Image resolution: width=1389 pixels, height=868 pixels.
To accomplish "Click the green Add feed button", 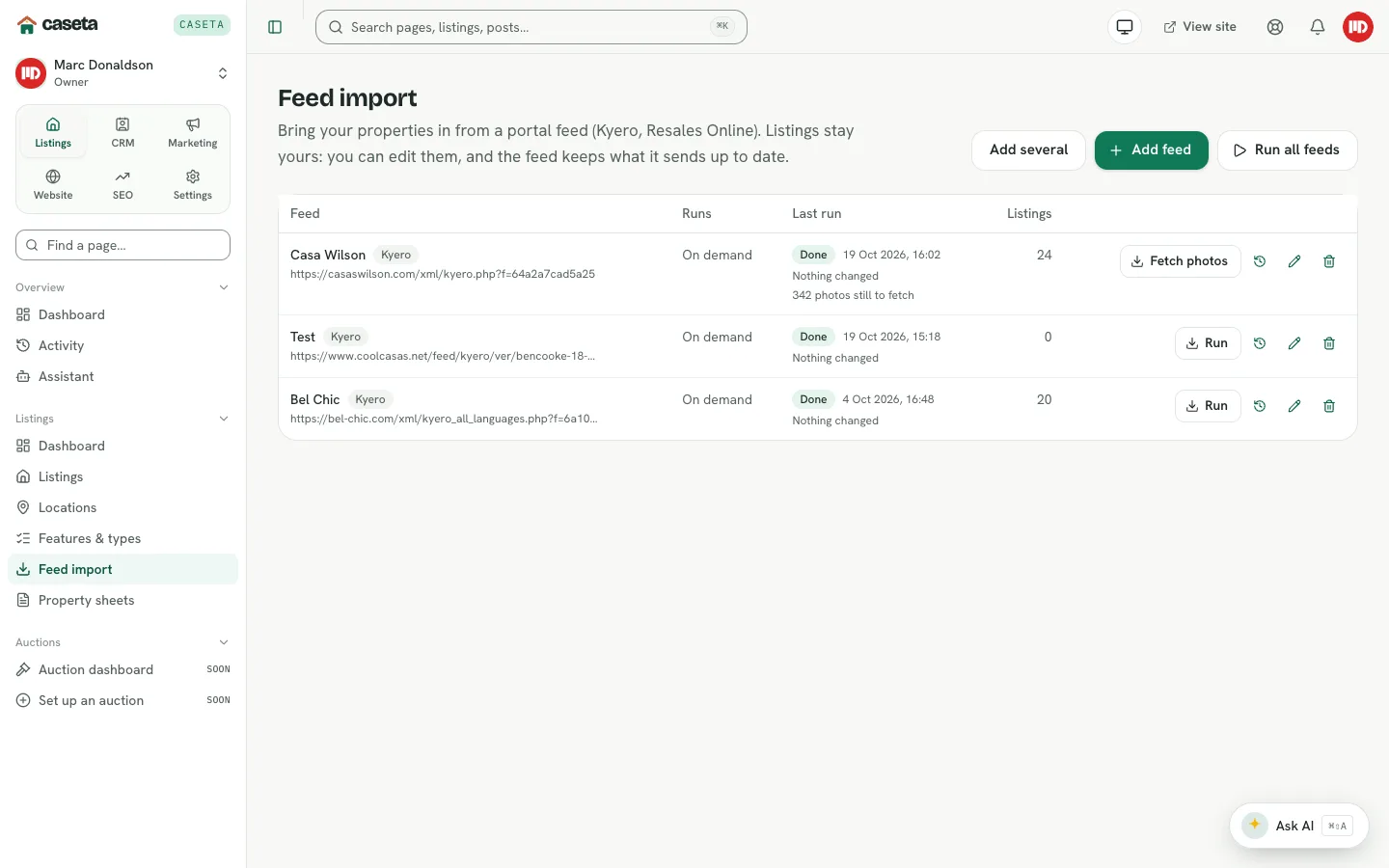I will (x=1151, y=150).
